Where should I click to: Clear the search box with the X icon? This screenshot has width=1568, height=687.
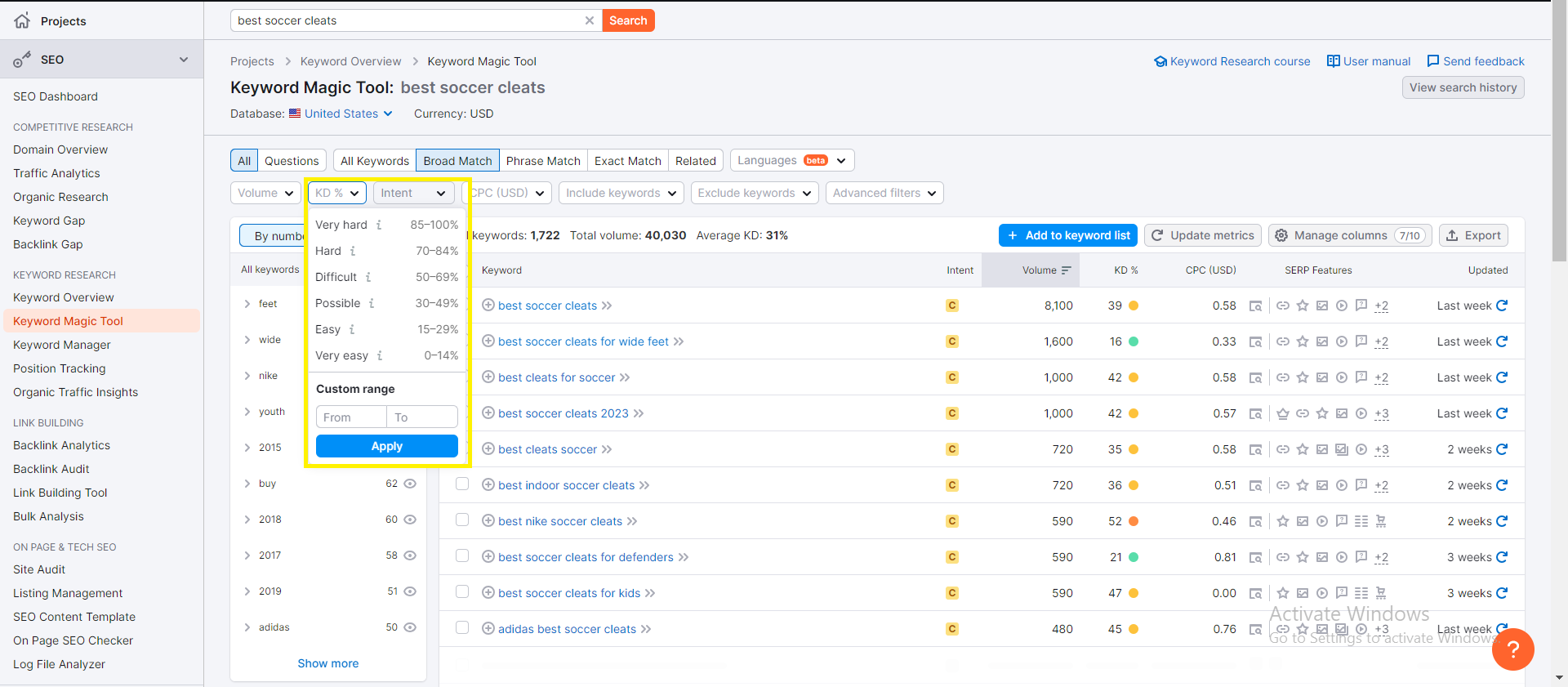(590, 20)
